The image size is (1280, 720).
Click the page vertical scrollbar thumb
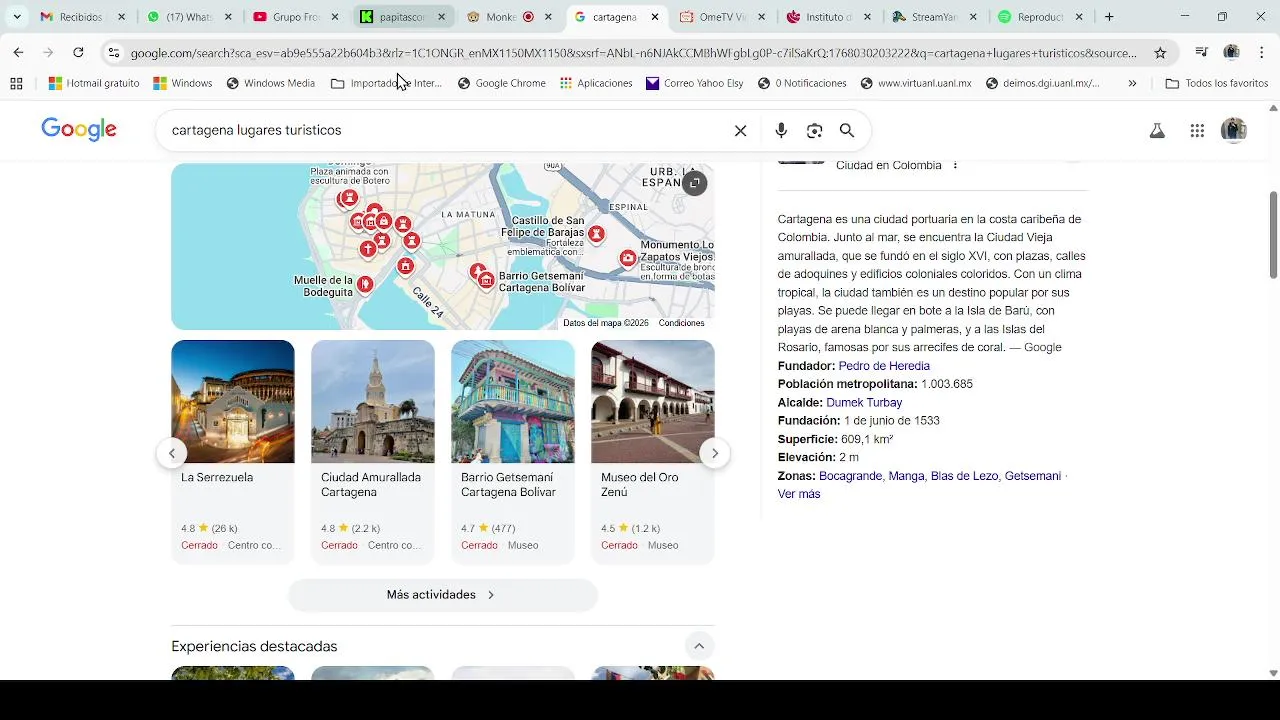1273,235
